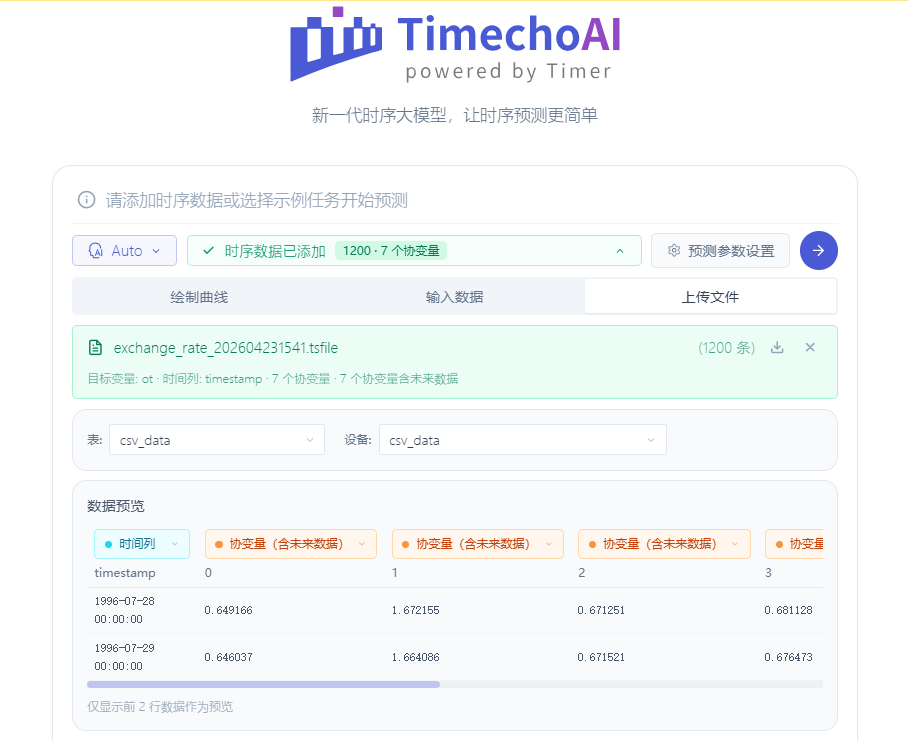The image size is (908, 741).
Task: Remove the uploaded exchange_rate file
Action: click(810, 347)
